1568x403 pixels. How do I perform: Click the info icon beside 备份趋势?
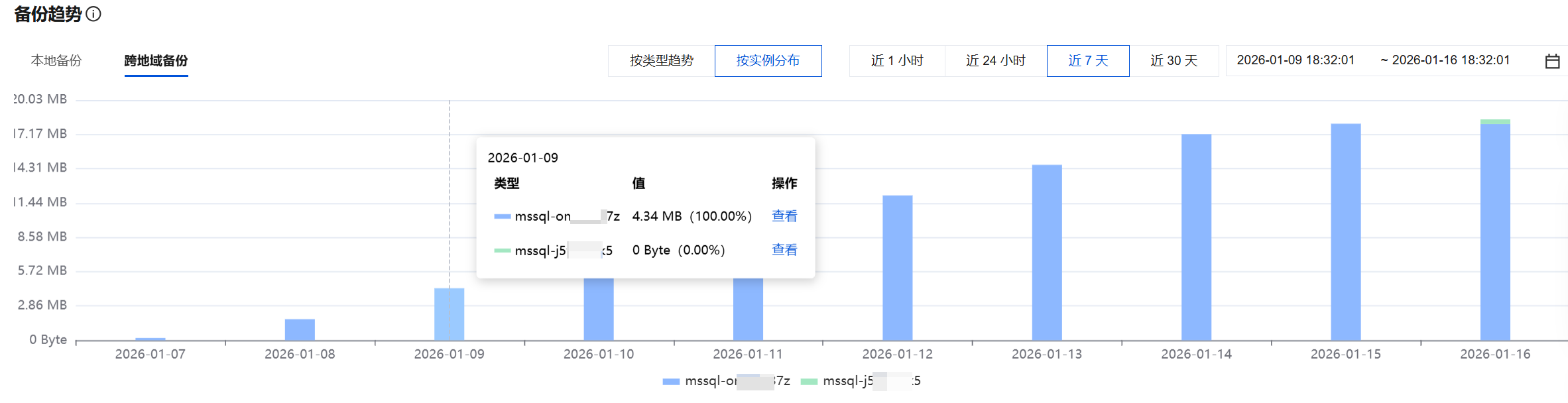pyautogui.click(x=93, y=14)
